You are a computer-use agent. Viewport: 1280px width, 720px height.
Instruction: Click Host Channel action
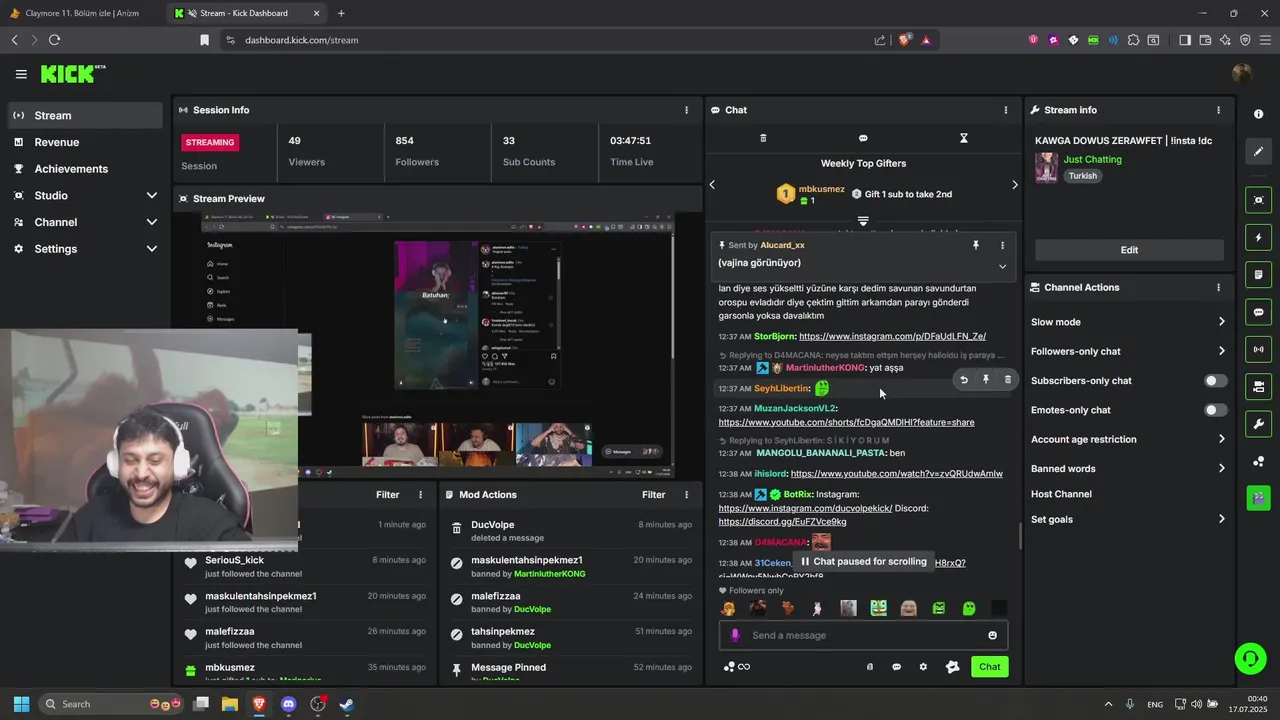pos(1061,494)
